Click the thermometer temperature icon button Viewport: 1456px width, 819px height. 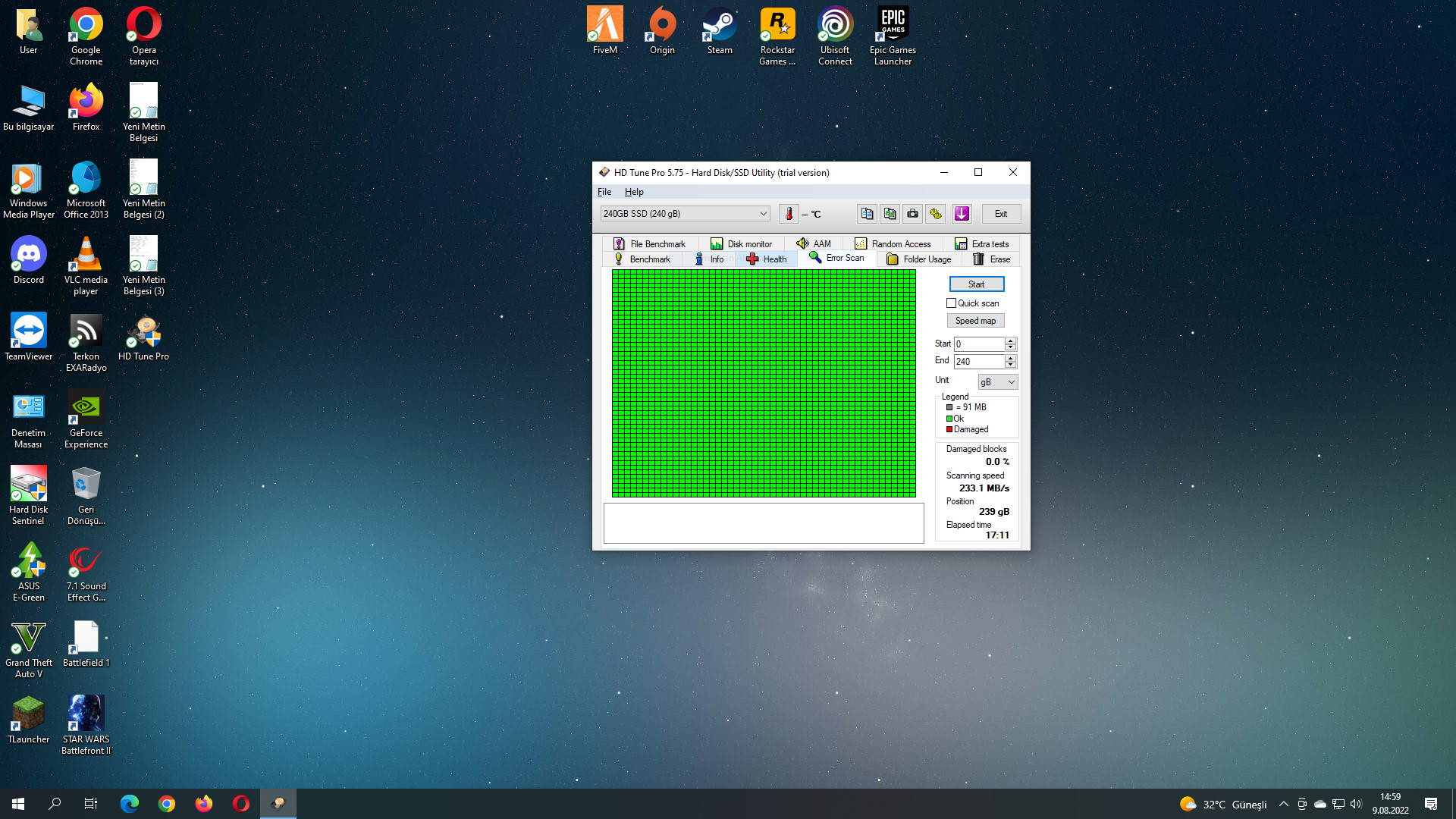click(789, 214)
